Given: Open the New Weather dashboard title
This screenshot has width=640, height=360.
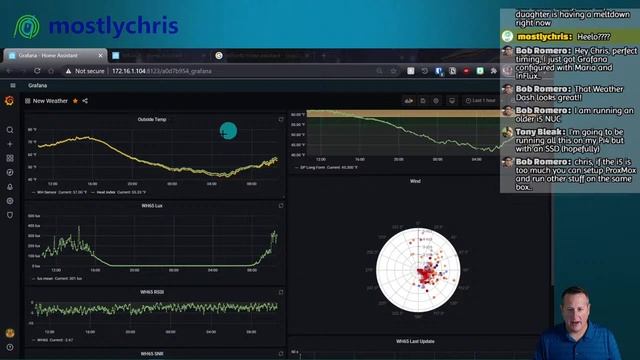Looking at the screenshot, I should point(50,101).
